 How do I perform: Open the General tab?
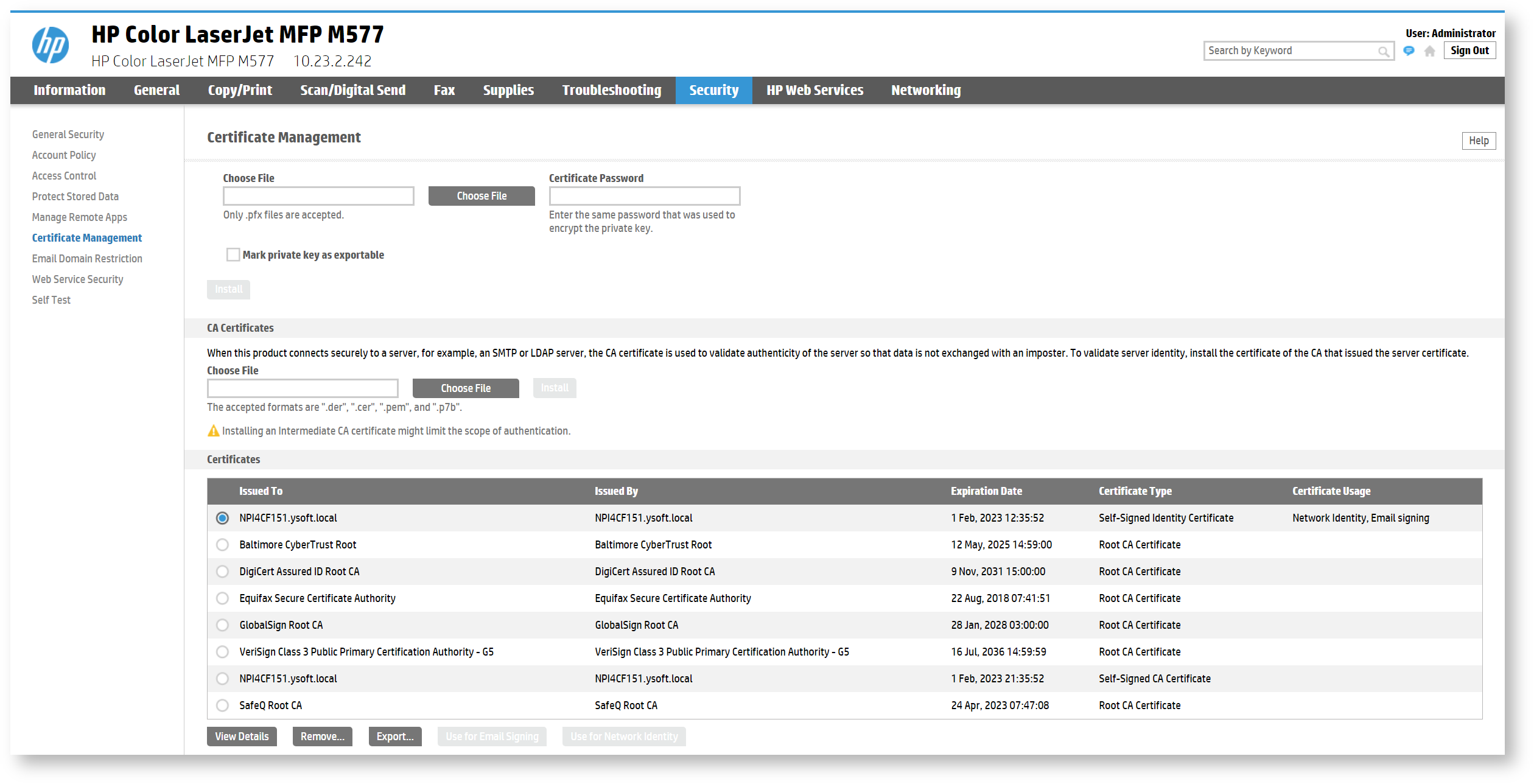tap(156, 90)
